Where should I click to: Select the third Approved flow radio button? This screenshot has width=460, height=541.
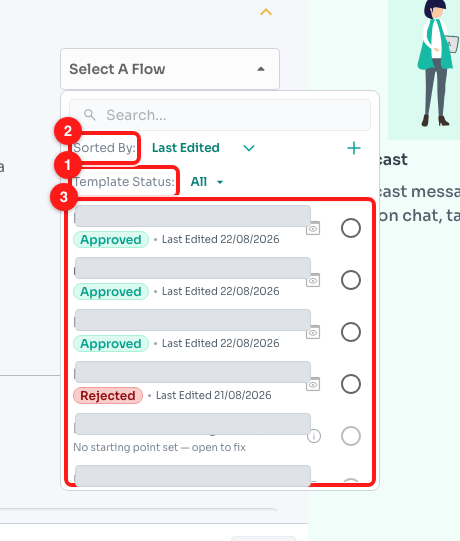pyautogui.click(x=351, y=332)
